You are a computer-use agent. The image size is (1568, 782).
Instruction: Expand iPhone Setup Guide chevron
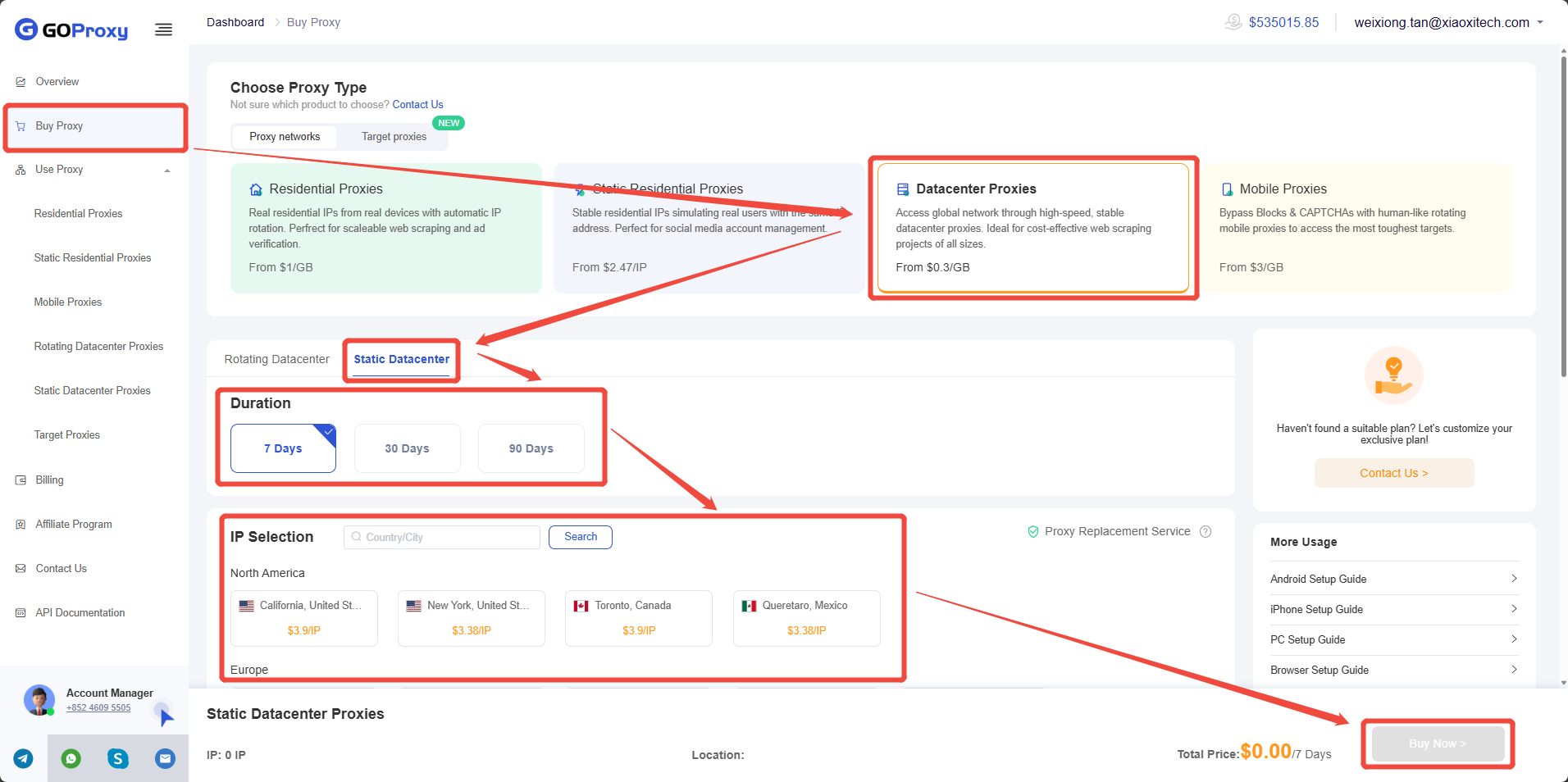coord(1514,609)
